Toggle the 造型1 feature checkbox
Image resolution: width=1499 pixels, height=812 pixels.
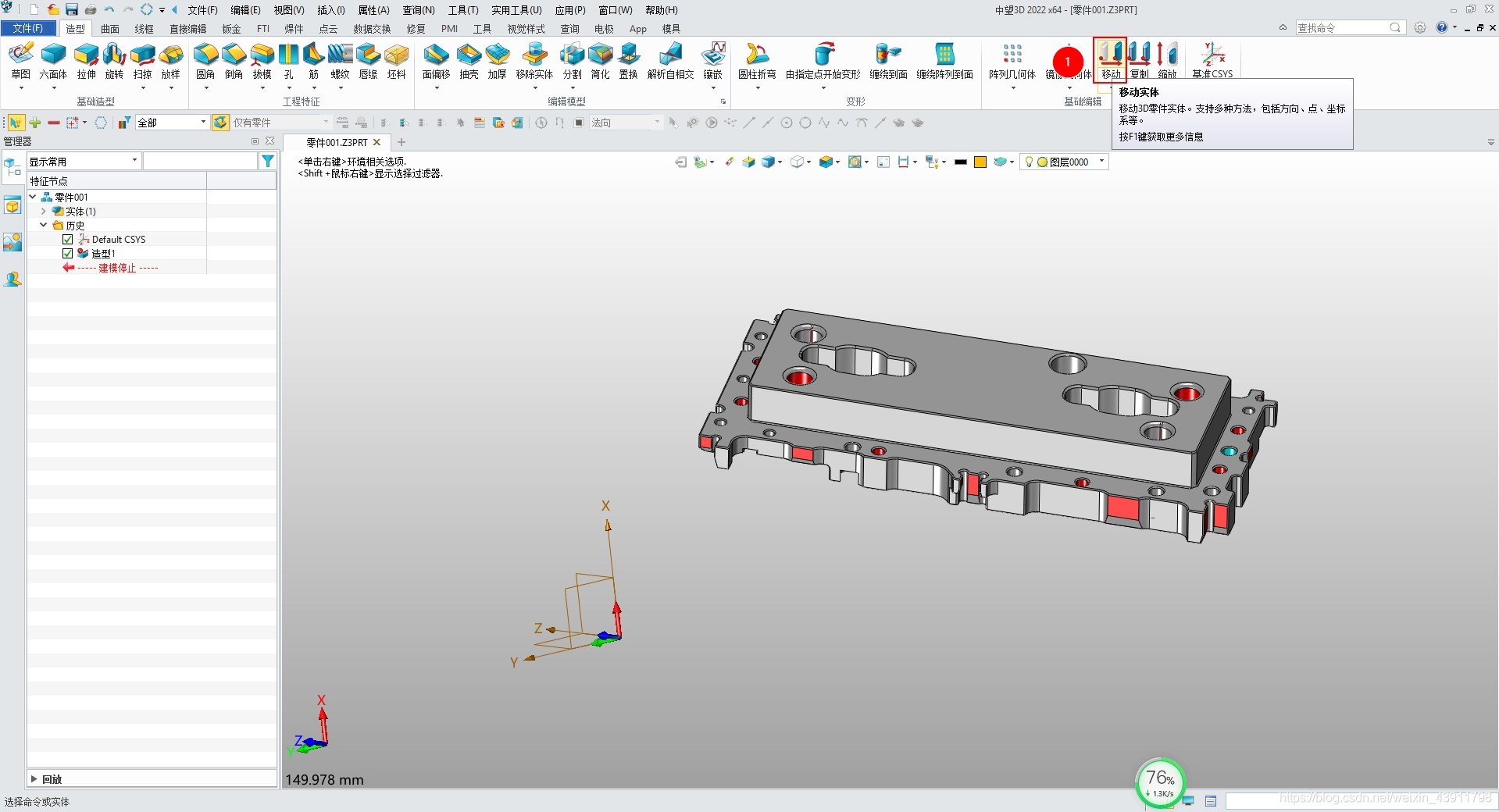pyautogui.click(x=67, y=254)
